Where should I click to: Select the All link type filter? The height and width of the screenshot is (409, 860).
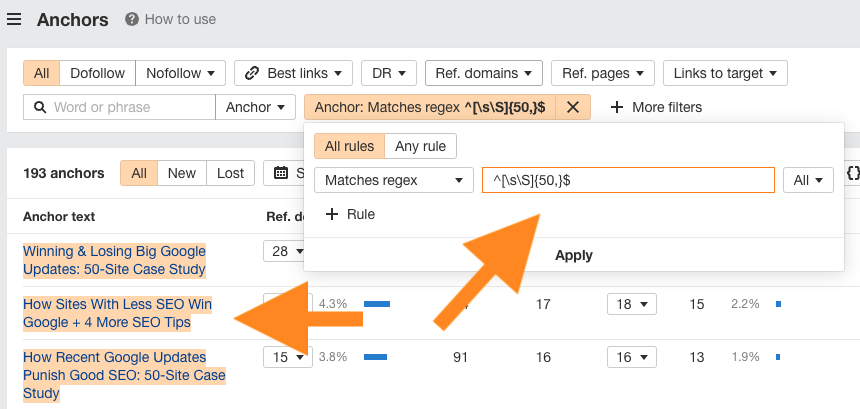(x=41, y=73)
